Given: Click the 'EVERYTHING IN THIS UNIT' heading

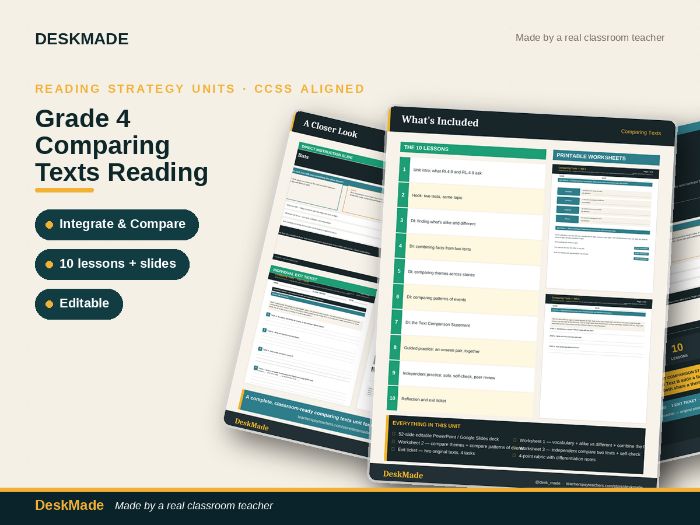Looking at the screenshot, I should [x=426, y=425].
